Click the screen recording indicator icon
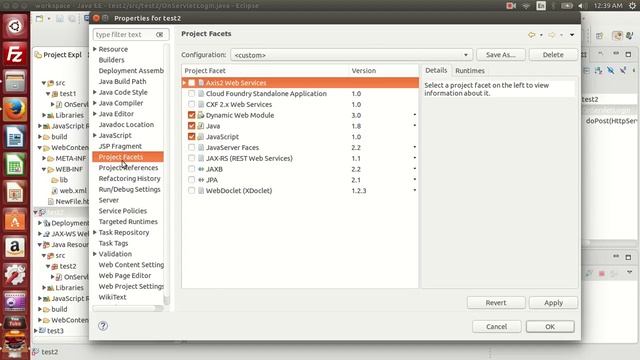This screenshot has height=360, width=640. click(x=511, y=6)
